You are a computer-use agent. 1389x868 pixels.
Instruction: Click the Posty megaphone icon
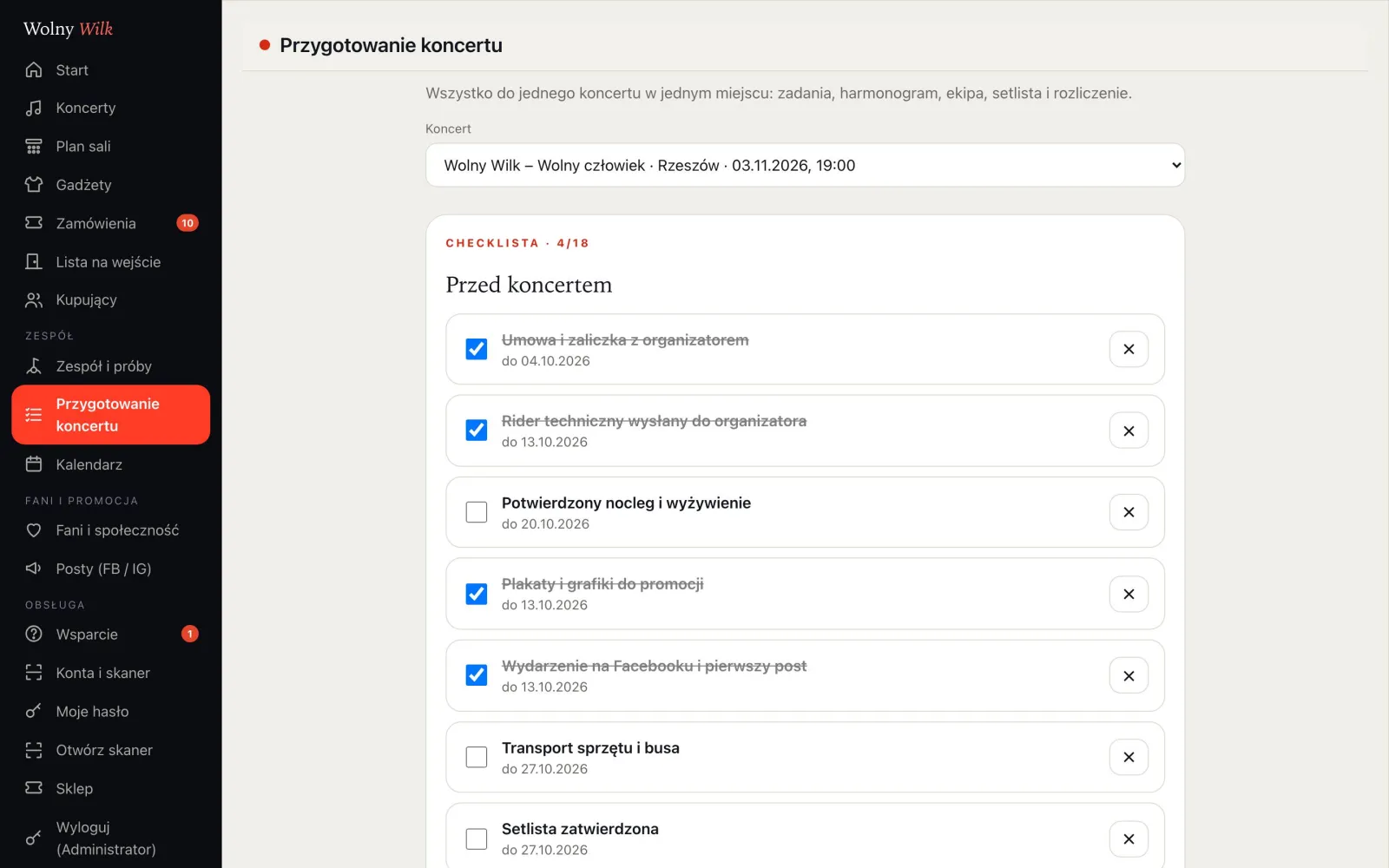(x=34, y=568)
